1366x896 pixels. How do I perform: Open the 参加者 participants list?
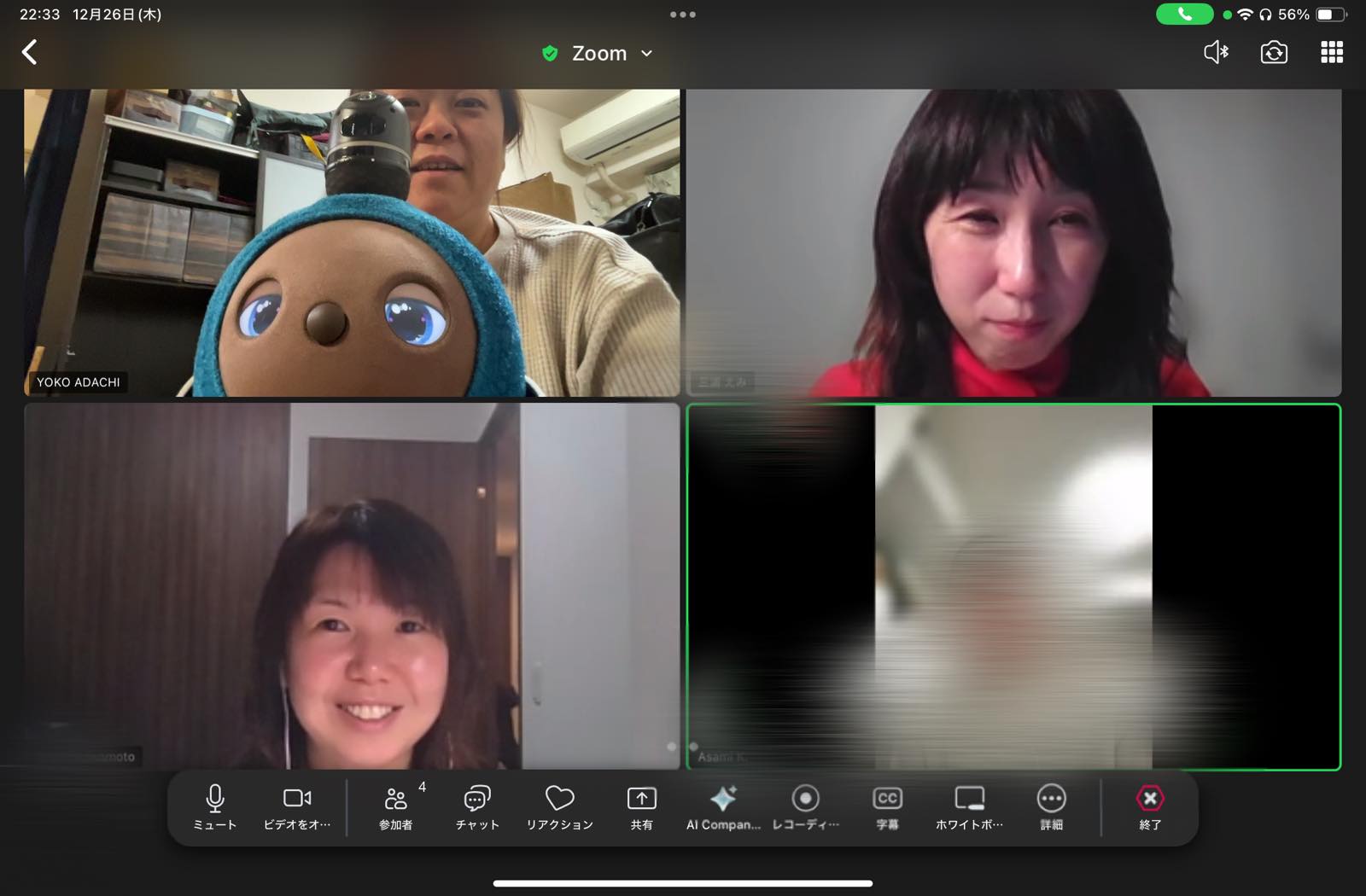tap(396, 806)
